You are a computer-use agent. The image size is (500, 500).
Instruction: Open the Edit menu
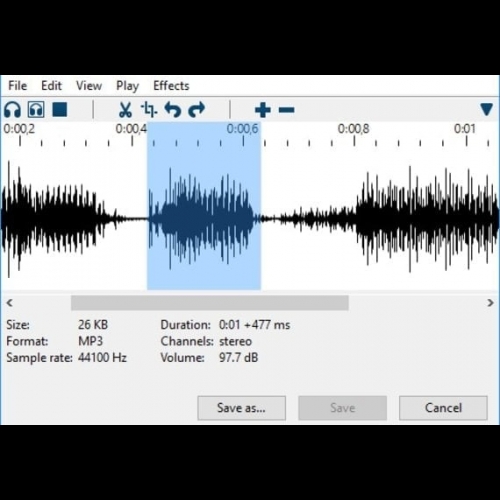pos(51,86)
